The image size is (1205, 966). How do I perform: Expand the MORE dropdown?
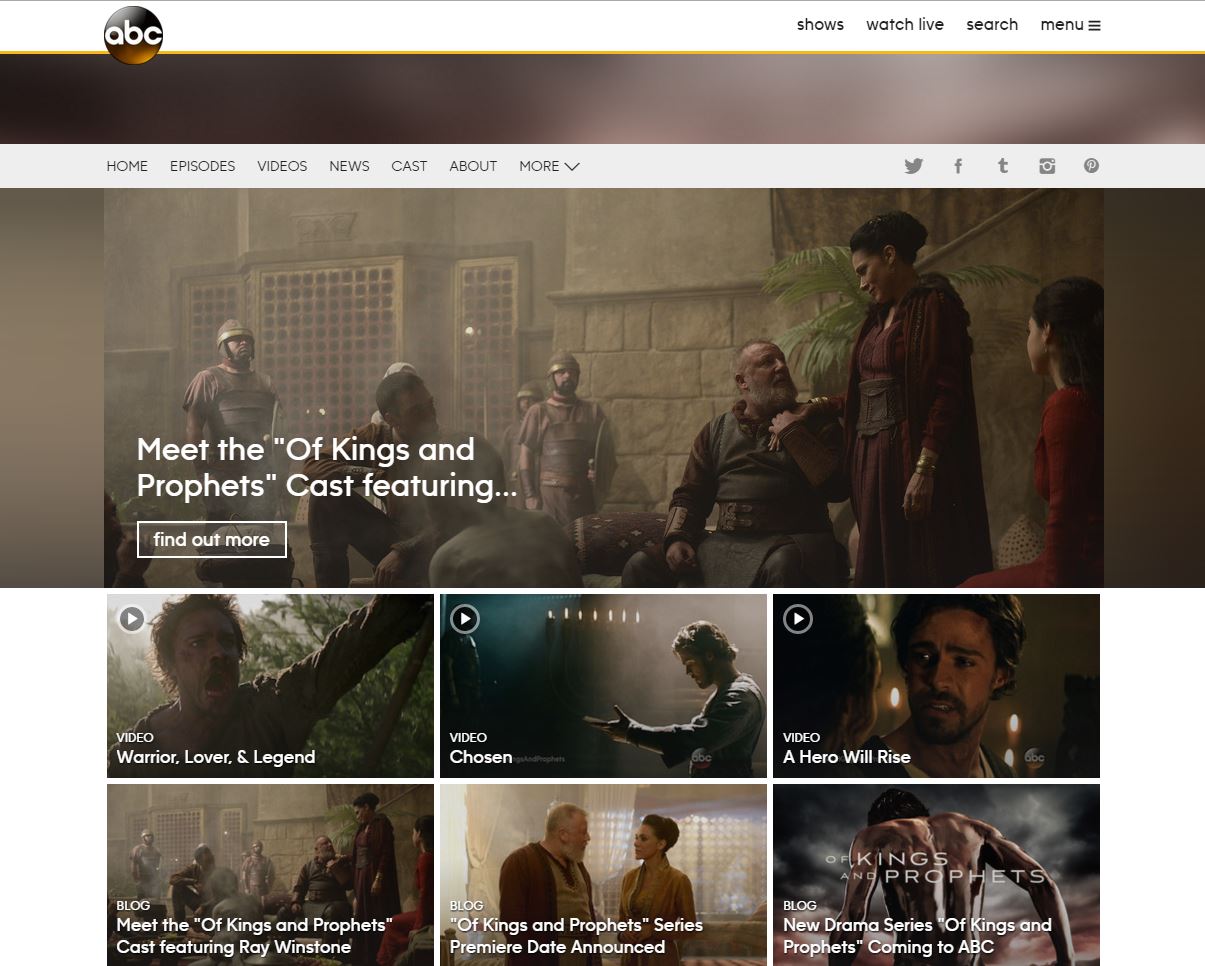point(549,166)
